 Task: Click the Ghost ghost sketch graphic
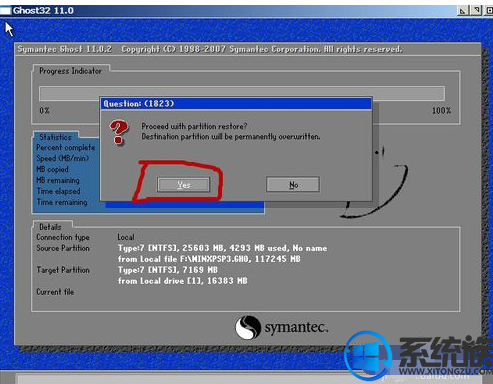pyautogui.click(x=376, y=182)
